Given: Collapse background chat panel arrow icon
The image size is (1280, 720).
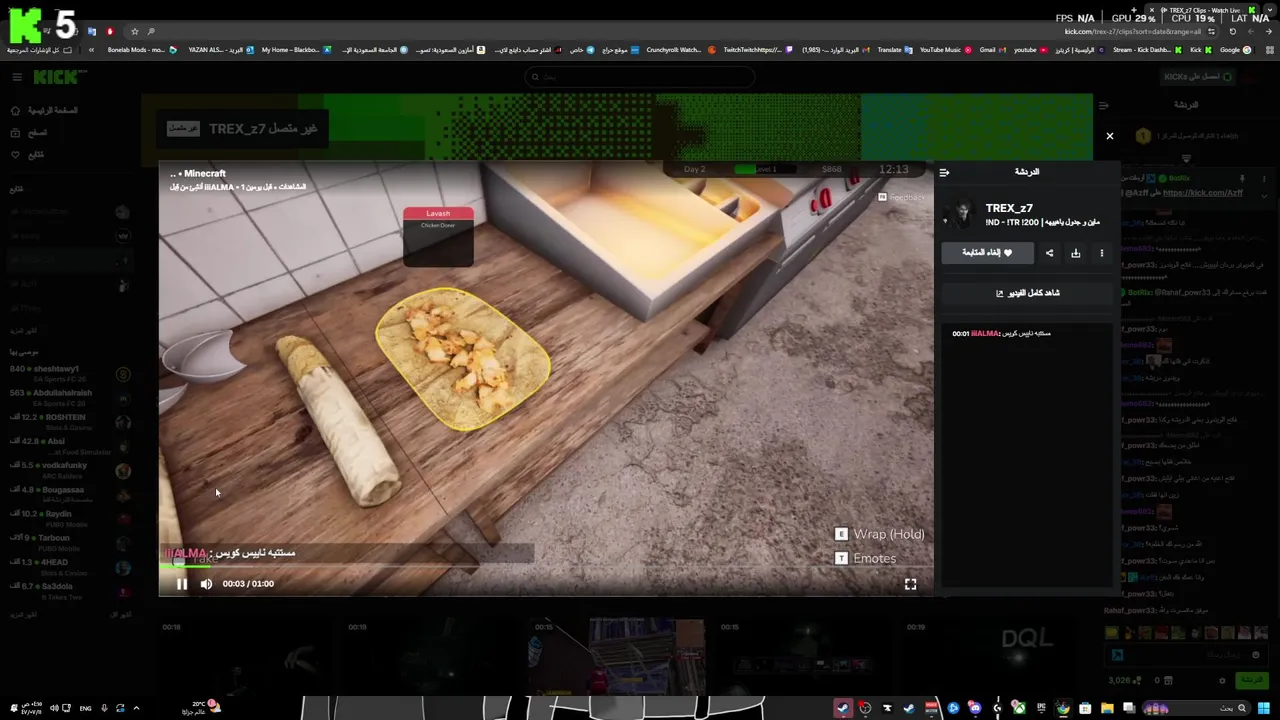Looking at the screenshot, I should coord(1103,105).
